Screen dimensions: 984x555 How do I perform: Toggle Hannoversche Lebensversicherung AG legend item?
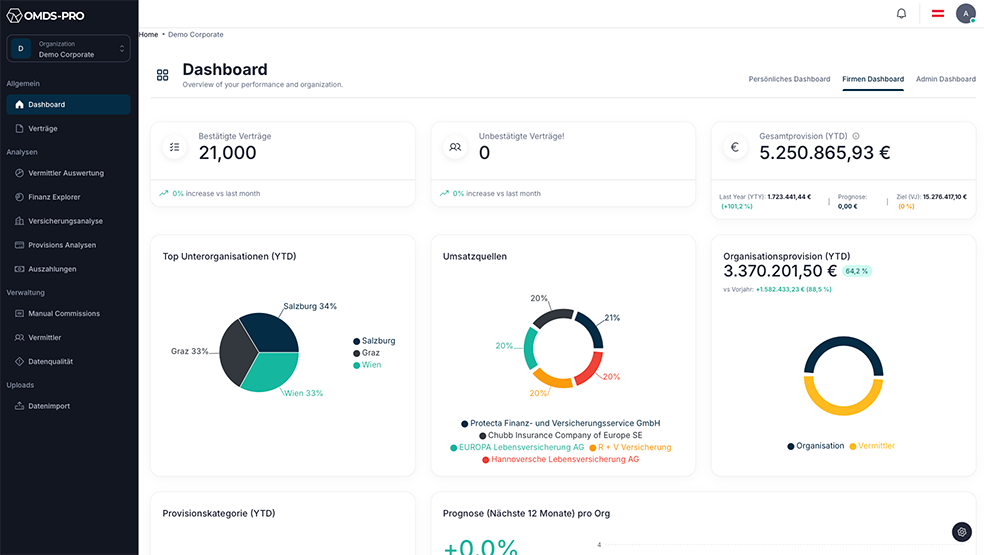(561, 459)
